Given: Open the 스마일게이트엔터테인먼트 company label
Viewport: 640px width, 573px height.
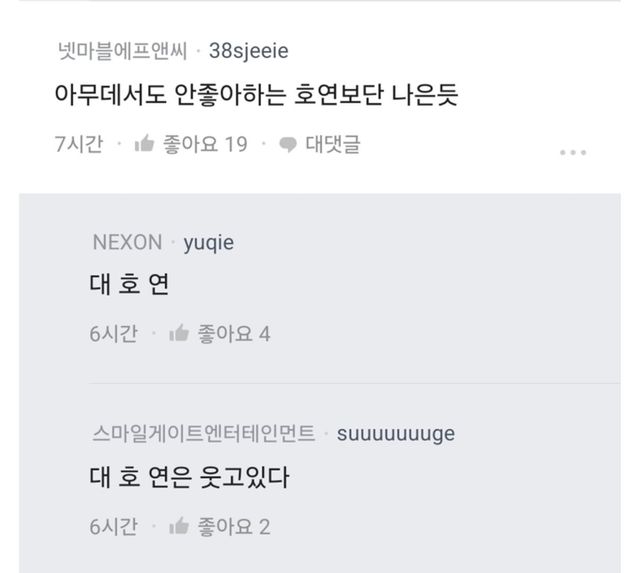Looking at the screenshot, I should click(x=203, y=433).
